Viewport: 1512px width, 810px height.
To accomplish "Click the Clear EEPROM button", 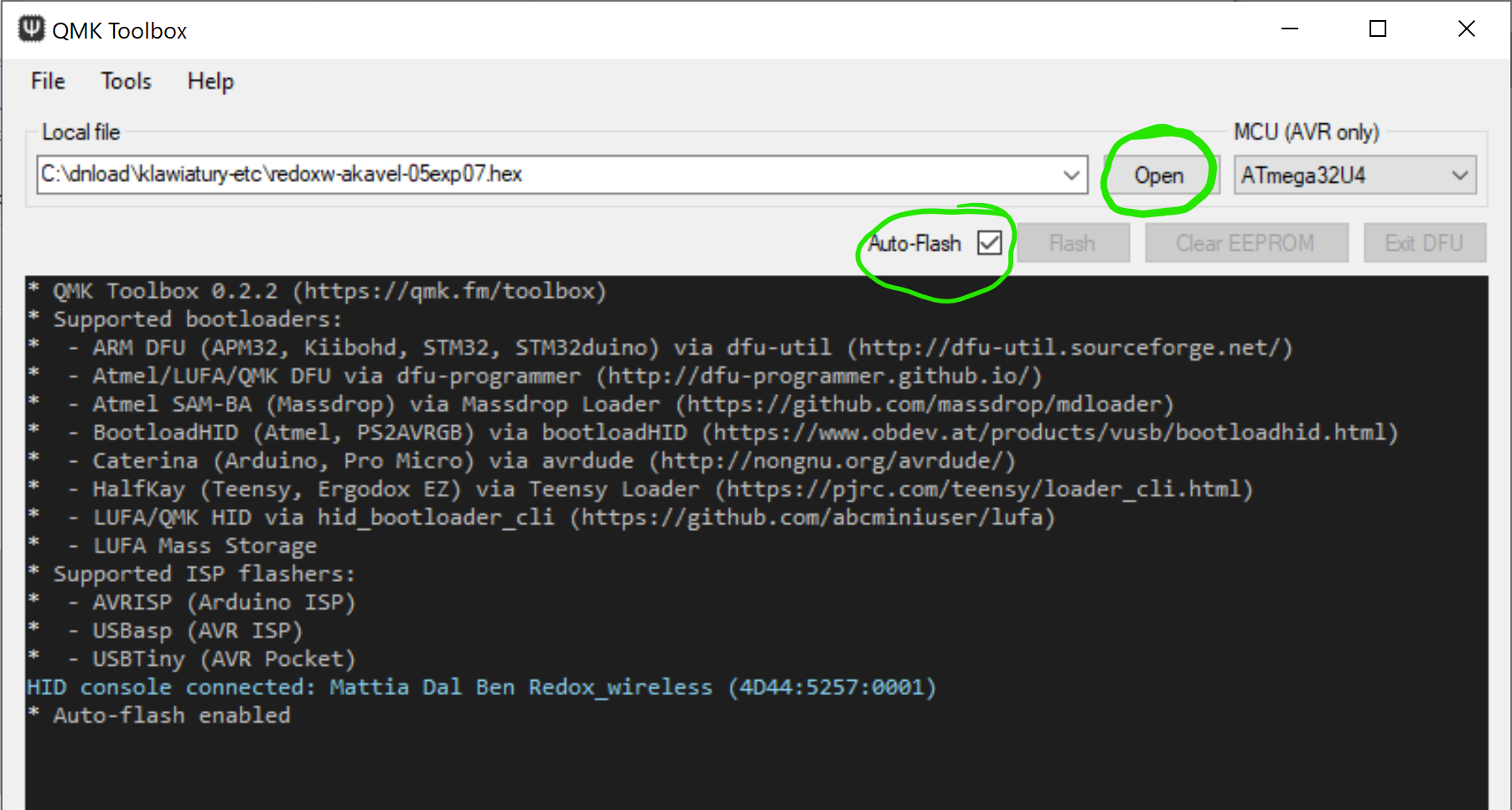I will [1245, 243].
